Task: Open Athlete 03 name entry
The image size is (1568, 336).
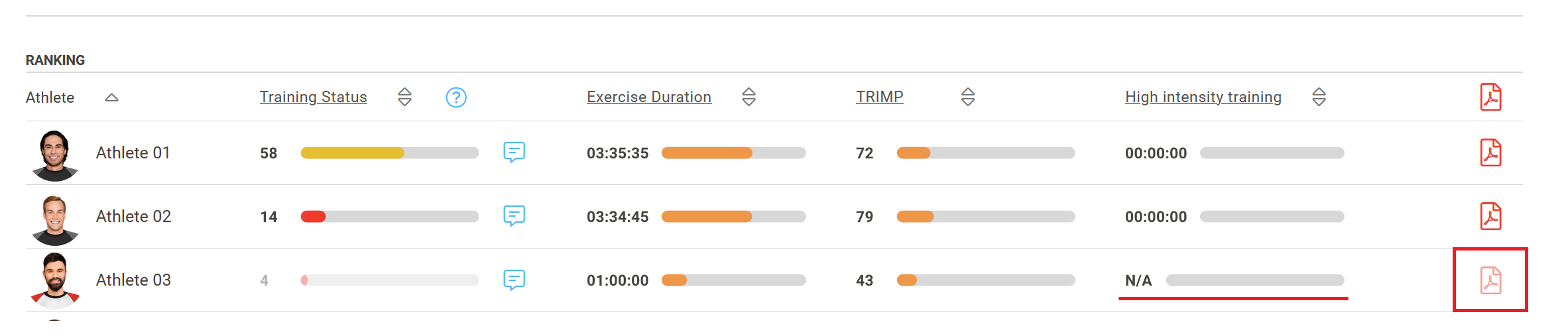Action: [x=133, y=280]
